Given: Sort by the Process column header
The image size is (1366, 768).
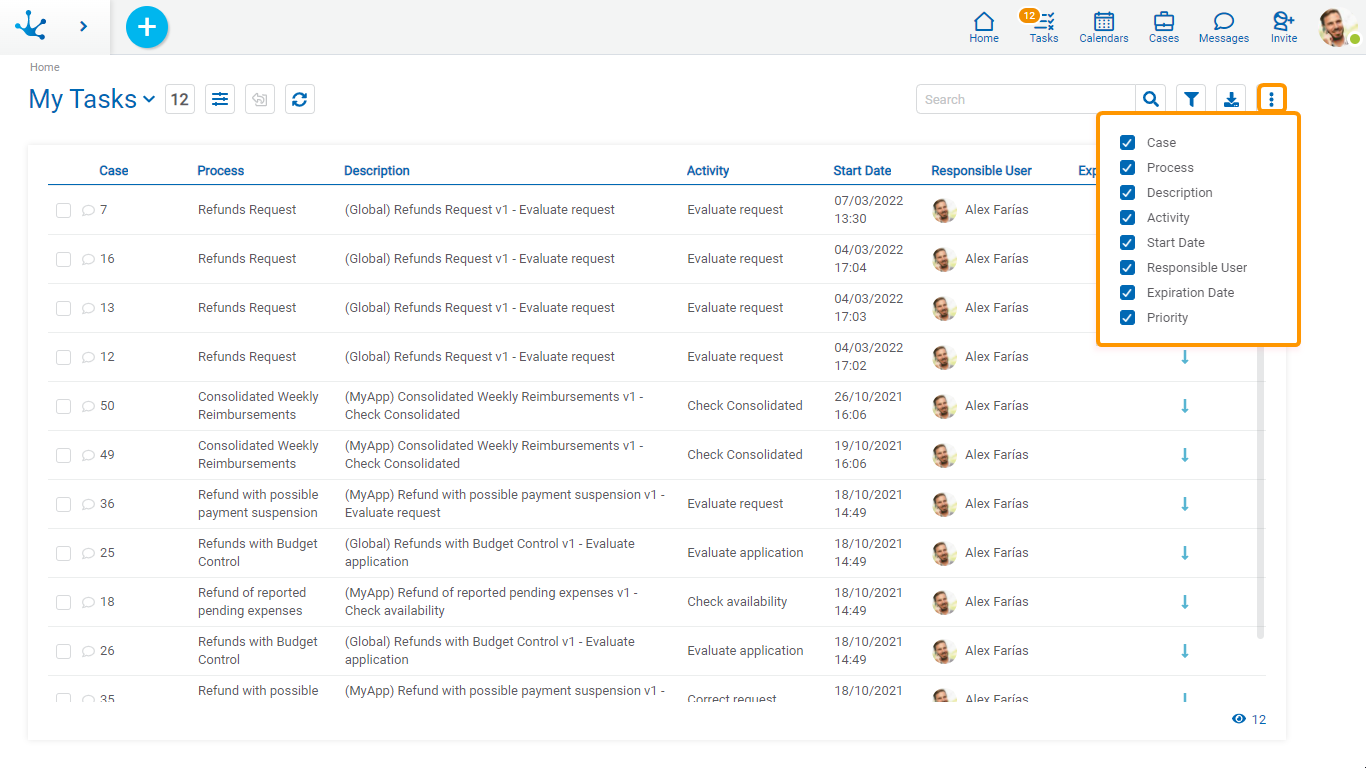Looking at the screenshot, I should tap(221, 171).
